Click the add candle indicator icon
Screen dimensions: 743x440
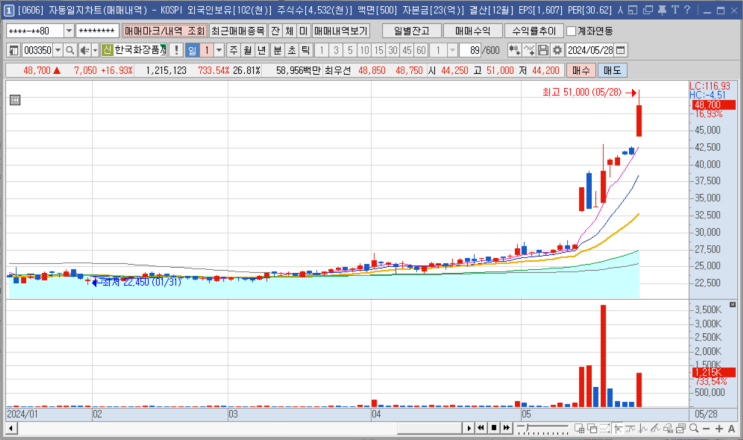click(x=514, y=50)
